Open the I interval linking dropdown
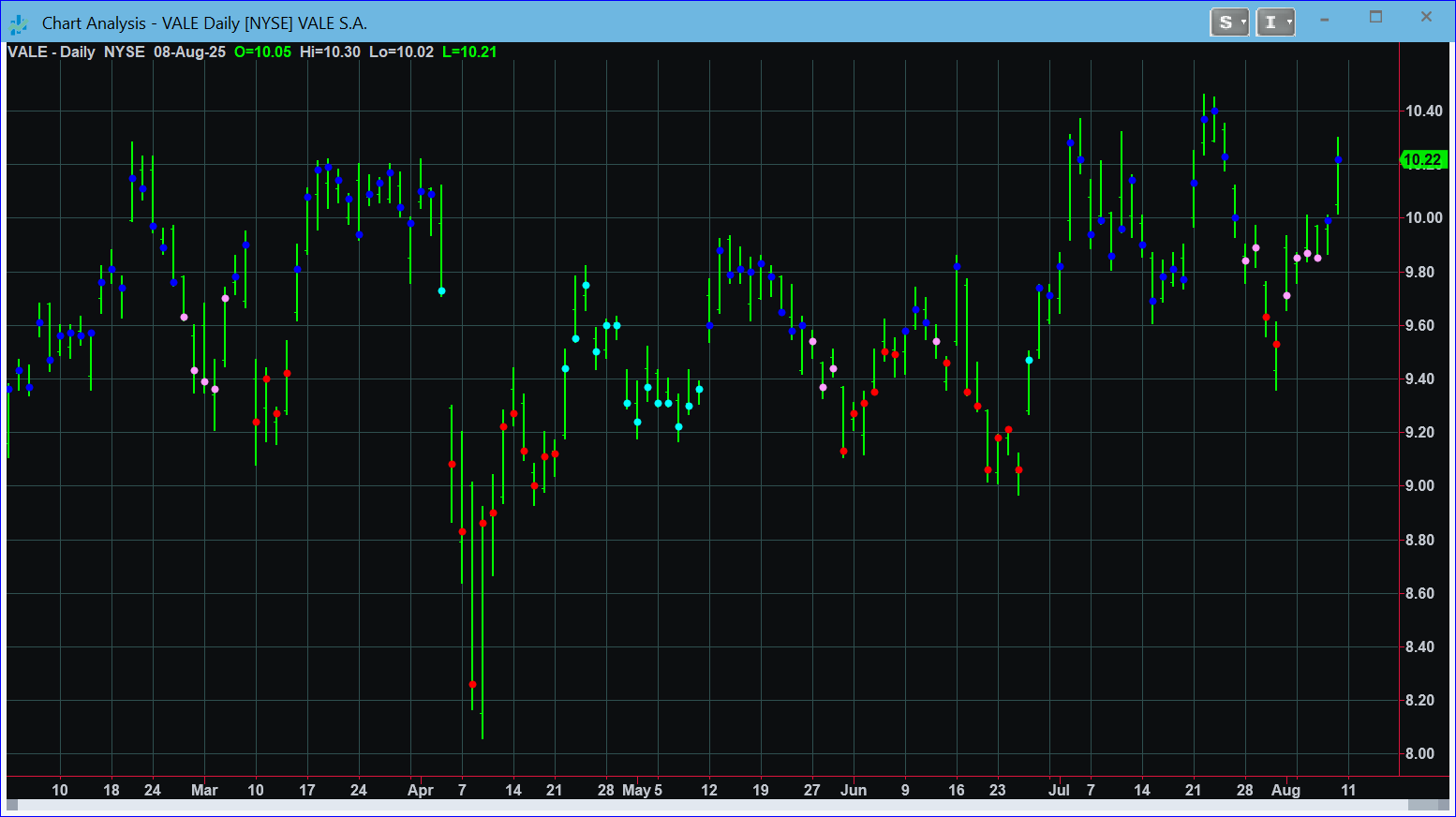Screen dimensions: 1456x817 coord(1275,22)
